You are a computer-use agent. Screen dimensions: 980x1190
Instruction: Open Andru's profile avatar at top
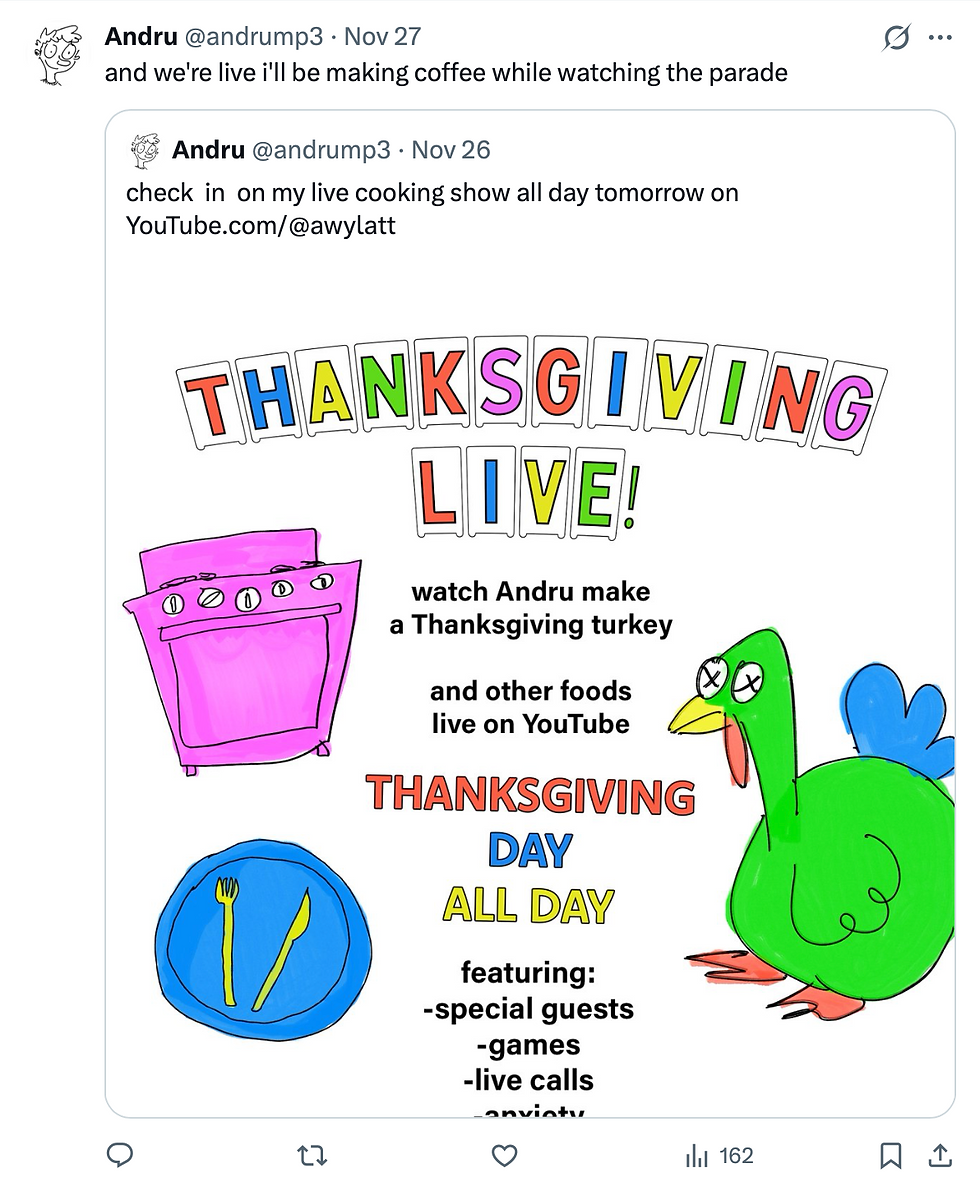(x=58, y=53)
